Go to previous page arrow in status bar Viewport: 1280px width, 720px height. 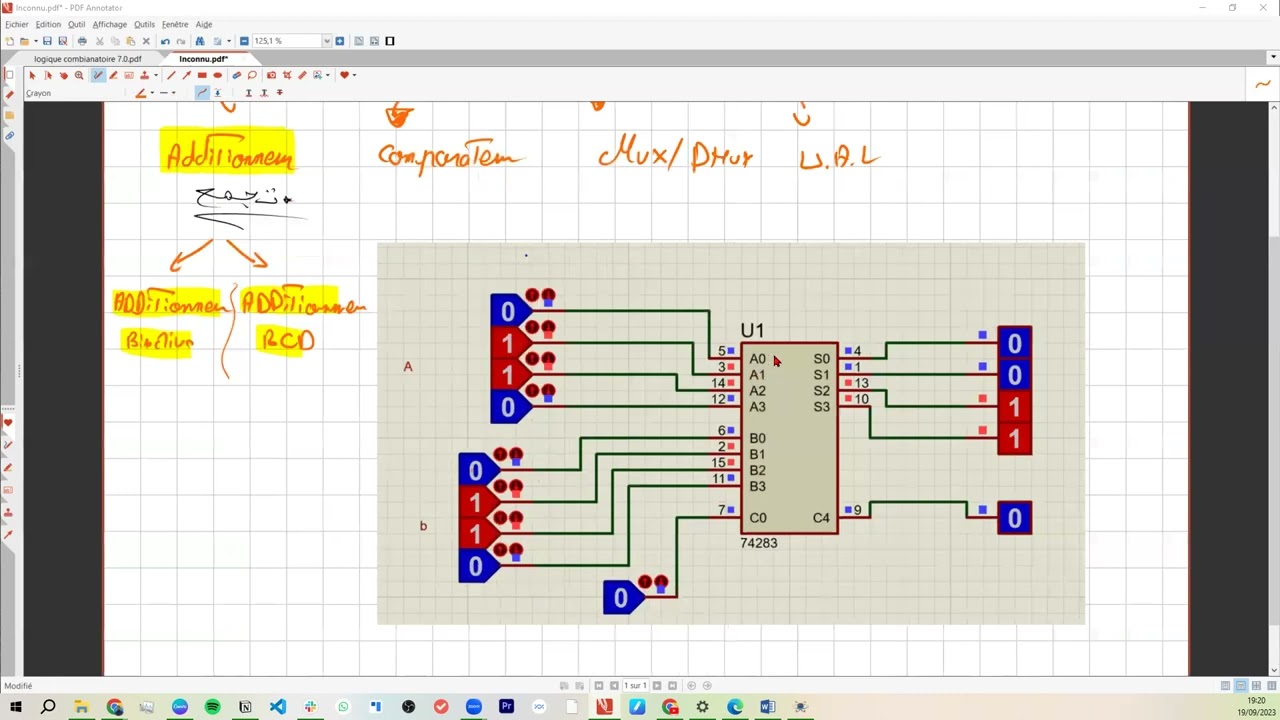pos(614,686)
